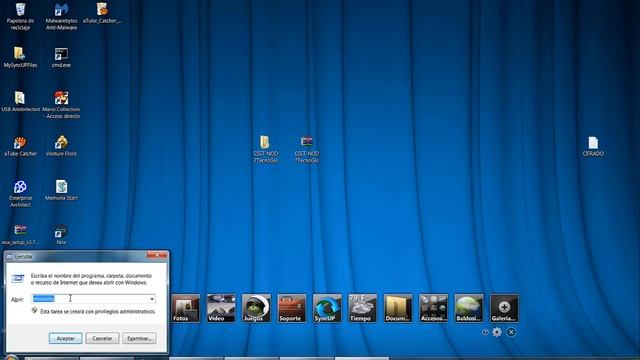Dismiss the dialog with Cancelar
Image resolution: width=640 pixels, height=360 pixels.
[x=102, y=338]
